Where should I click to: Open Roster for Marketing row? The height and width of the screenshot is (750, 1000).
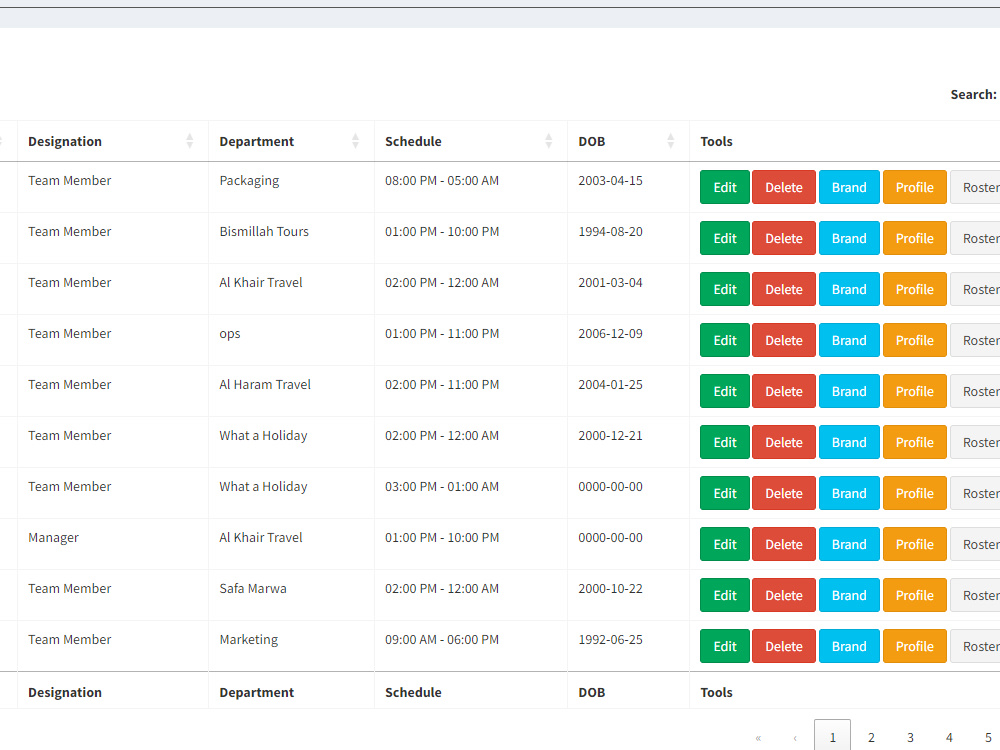[976, 646]
